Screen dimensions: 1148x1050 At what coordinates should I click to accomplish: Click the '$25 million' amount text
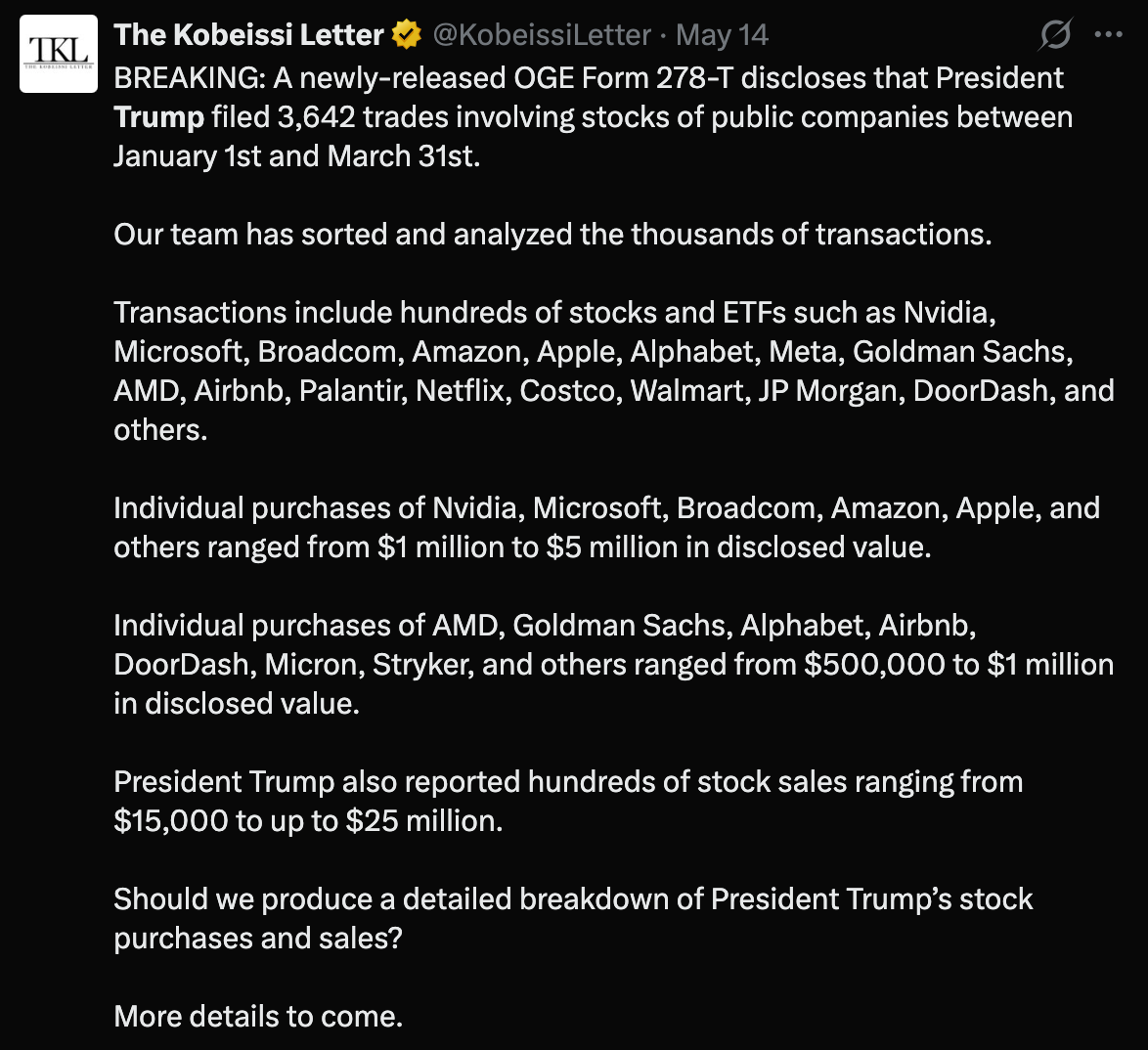(x=424, y=821)
